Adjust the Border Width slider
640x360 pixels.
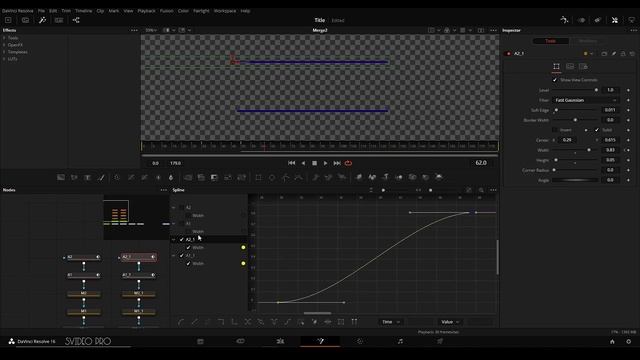575,120
